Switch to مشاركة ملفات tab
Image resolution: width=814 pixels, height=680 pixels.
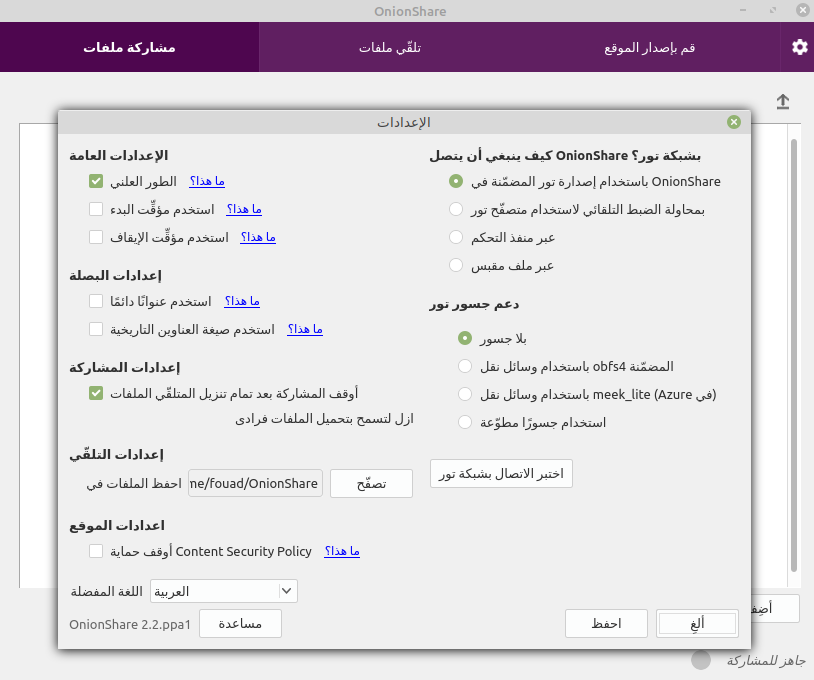129,47
